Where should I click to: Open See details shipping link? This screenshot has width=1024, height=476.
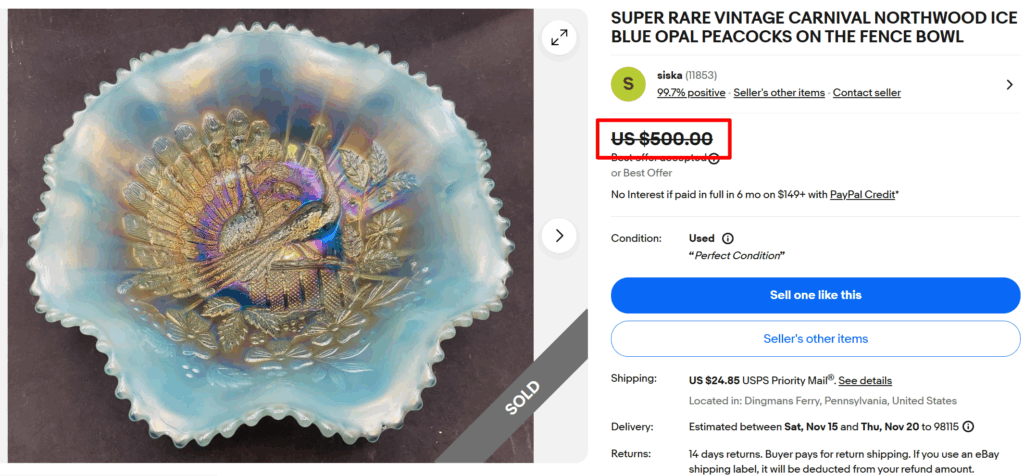pyautogui.click(x=865, y=381)
